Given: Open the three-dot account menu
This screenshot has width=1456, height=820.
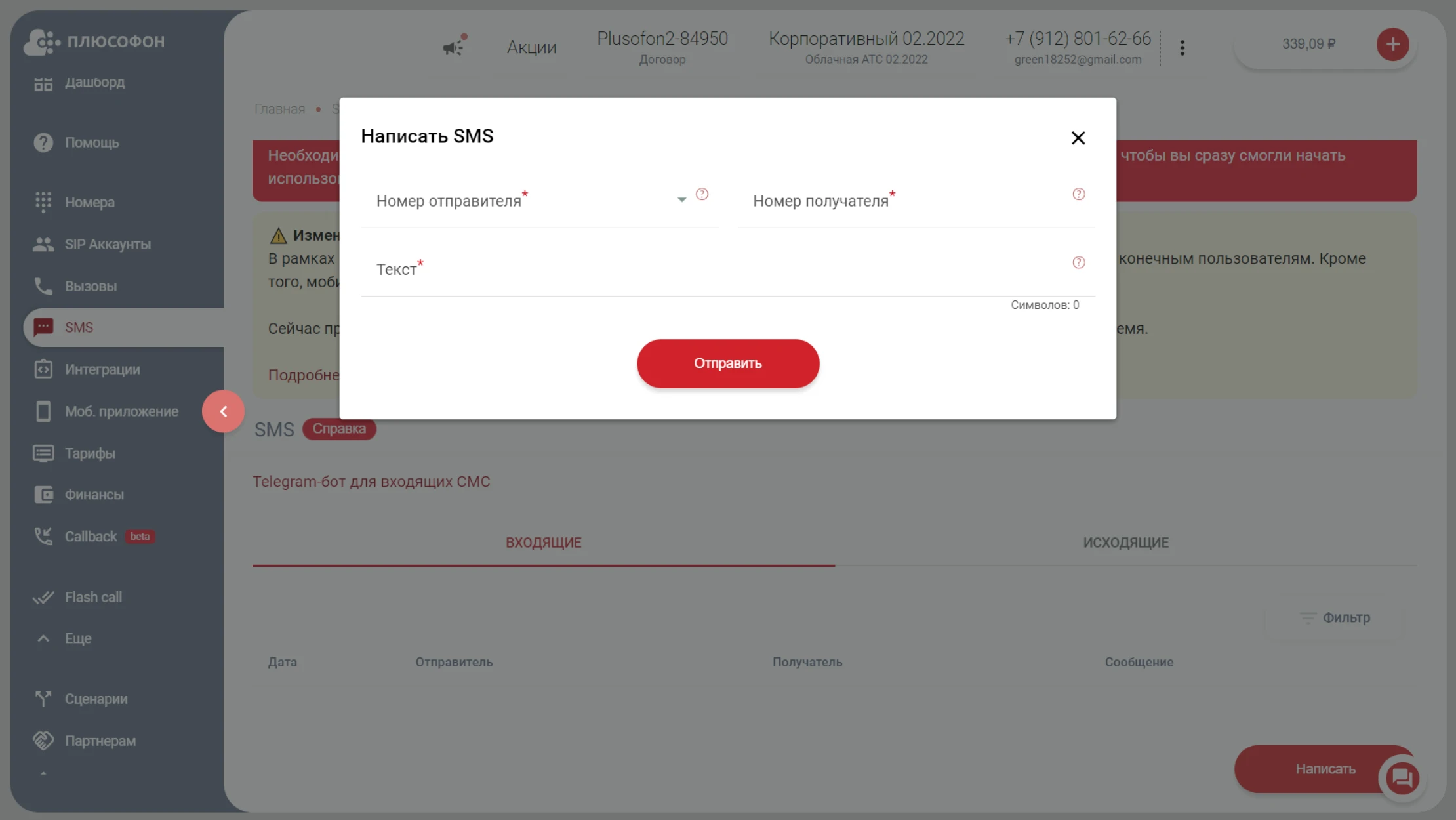Looking at the screenshot, I should coord(1182,47).
